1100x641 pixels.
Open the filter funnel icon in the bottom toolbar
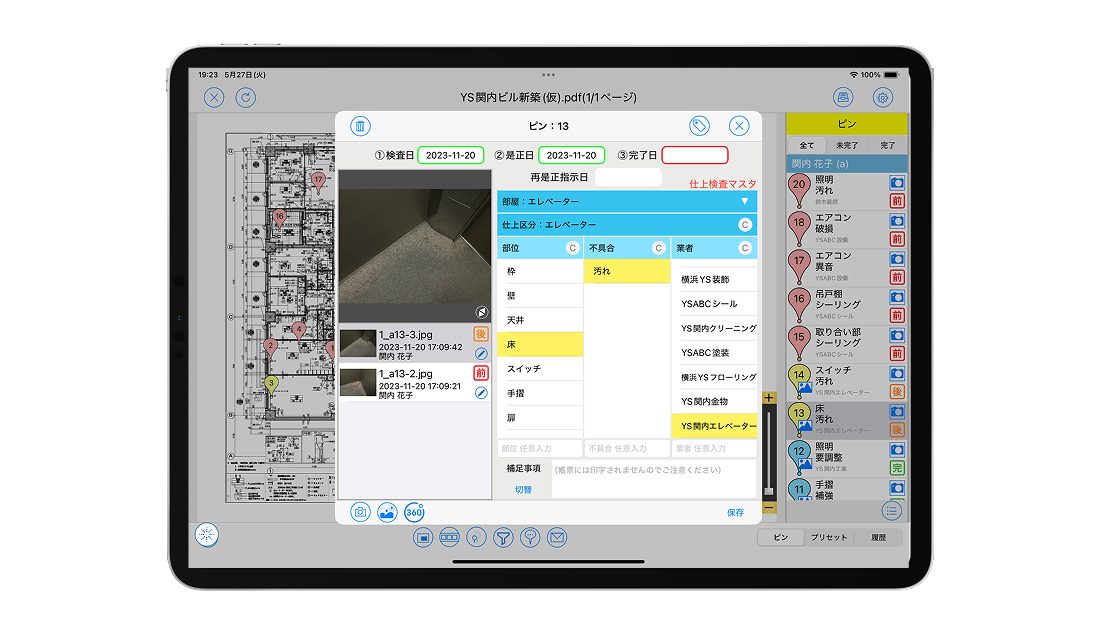pos(503,538)
